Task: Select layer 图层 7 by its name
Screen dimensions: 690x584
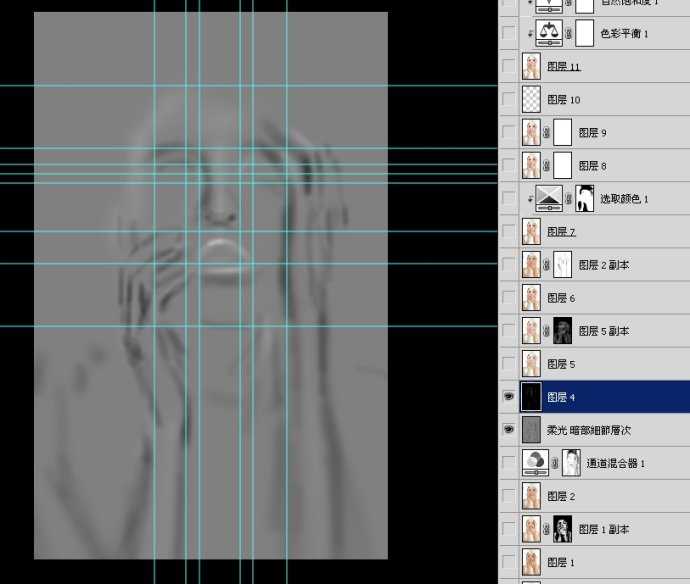Action: tap(561, 232)
